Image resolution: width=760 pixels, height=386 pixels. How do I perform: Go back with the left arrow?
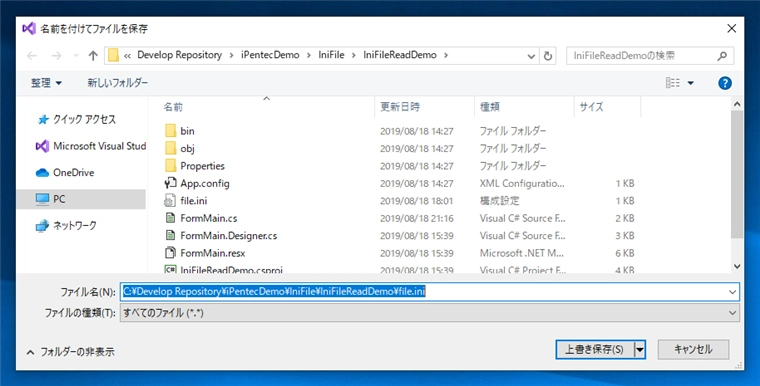coord(32,56)
